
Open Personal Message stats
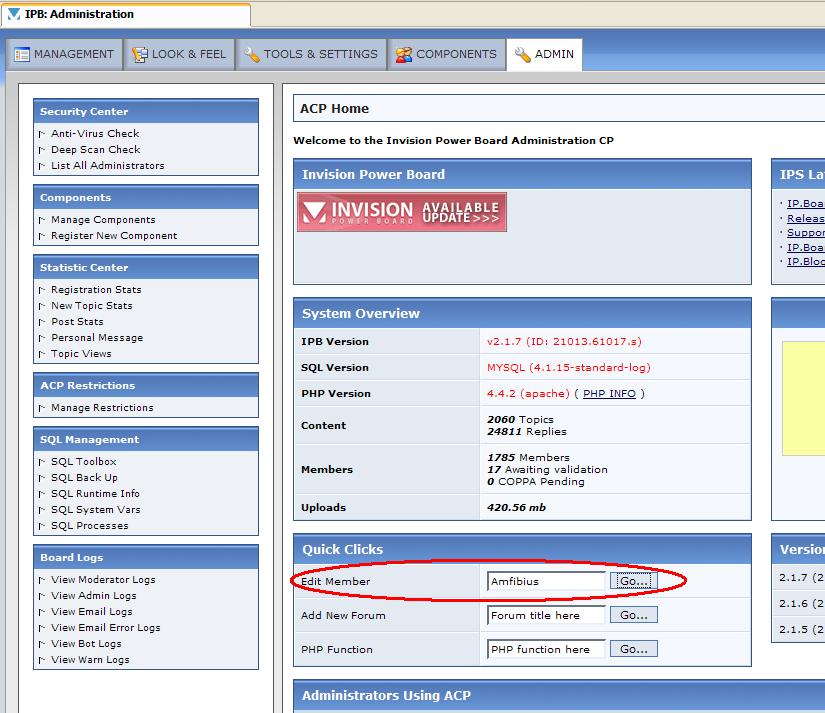click(x=97, y=338)
